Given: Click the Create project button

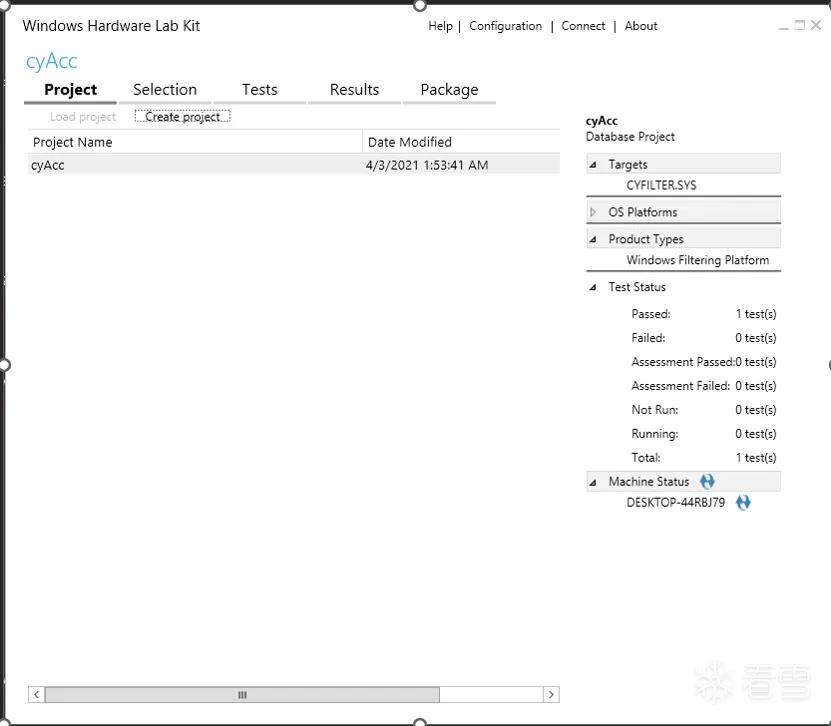Looking at the screenshot, I should (182, 117).
